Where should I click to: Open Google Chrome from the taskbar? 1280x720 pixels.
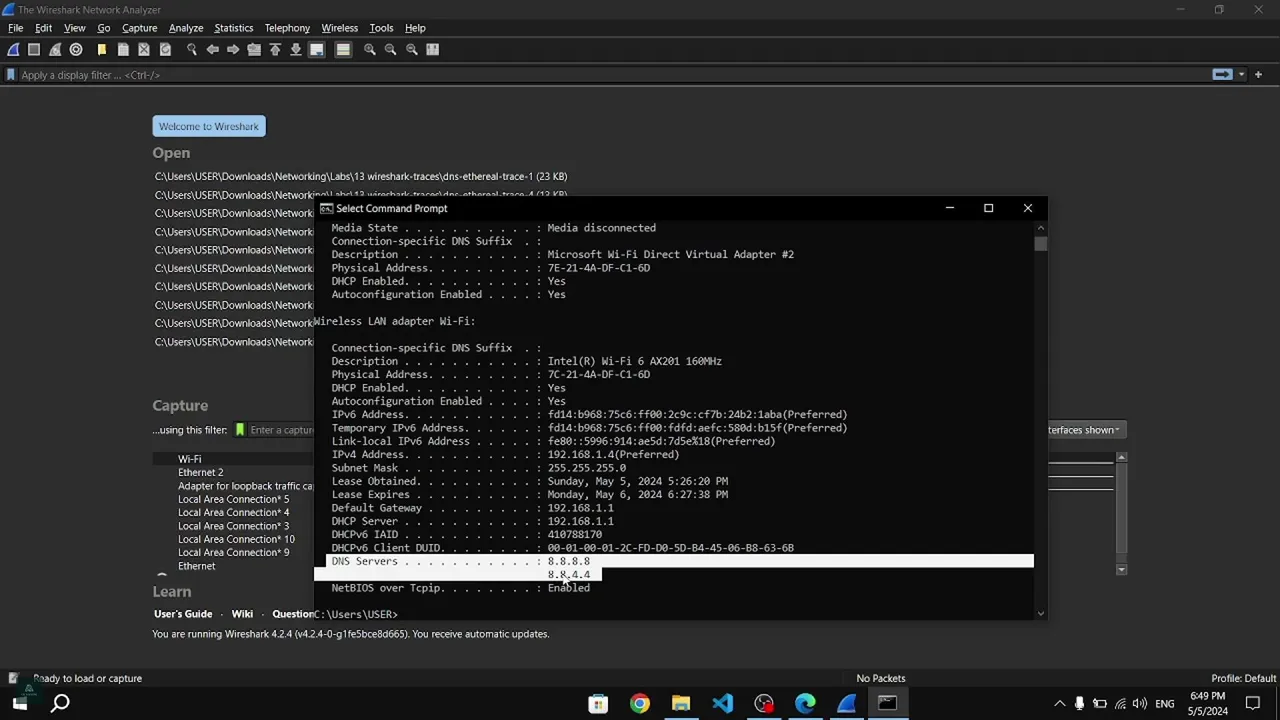point(639,703)
